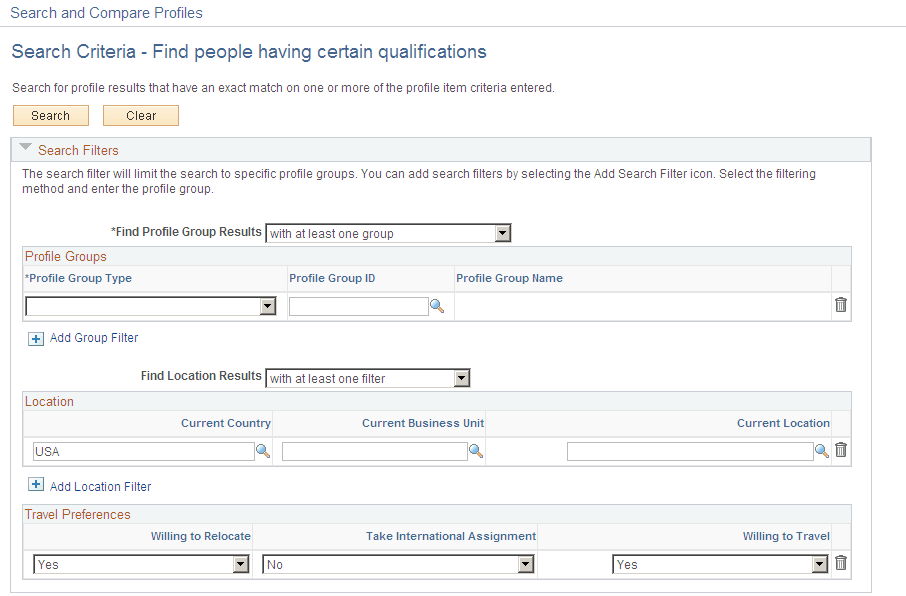Open the Take International Assignment dropdown

point(526,563)
